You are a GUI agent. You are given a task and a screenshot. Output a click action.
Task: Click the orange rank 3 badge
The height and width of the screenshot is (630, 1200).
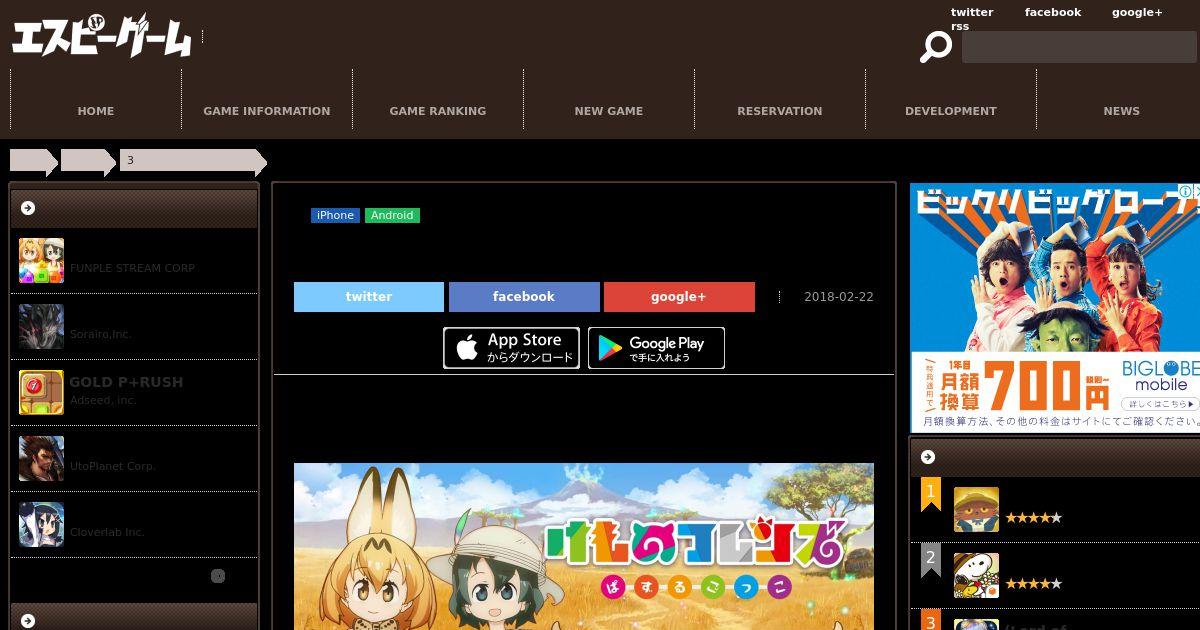pos(931,620)
